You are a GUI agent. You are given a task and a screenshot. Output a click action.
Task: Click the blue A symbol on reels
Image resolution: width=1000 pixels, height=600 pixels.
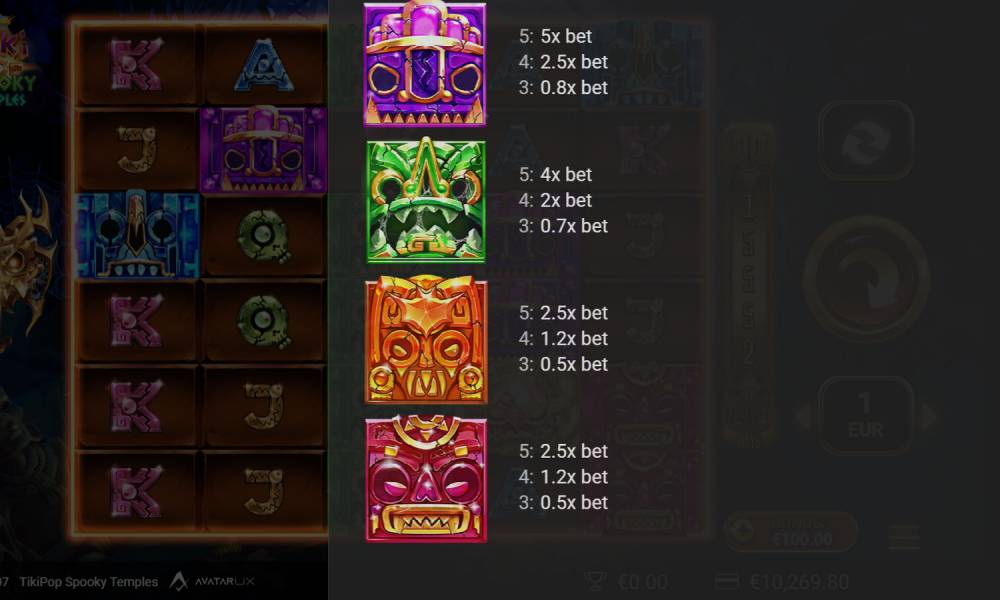click(x=264, y=65)
